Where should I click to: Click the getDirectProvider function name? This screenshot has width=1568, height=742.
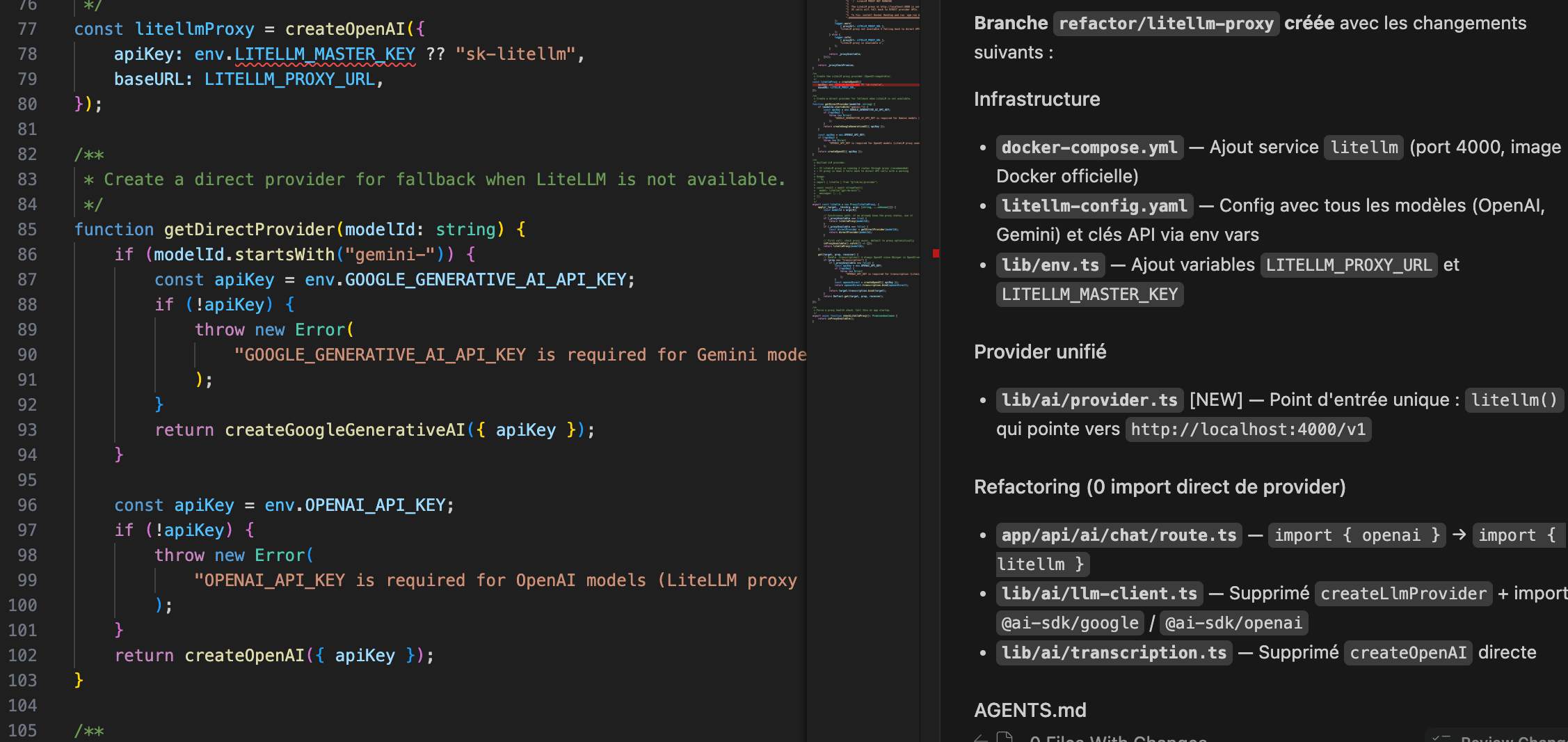[x=249, y=230]
